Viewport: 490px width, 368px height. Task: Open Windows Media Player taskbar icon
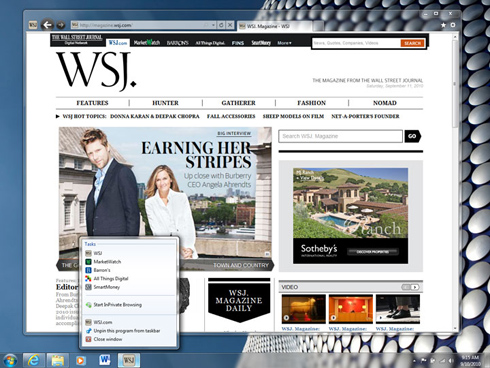(x=80, y=360)
